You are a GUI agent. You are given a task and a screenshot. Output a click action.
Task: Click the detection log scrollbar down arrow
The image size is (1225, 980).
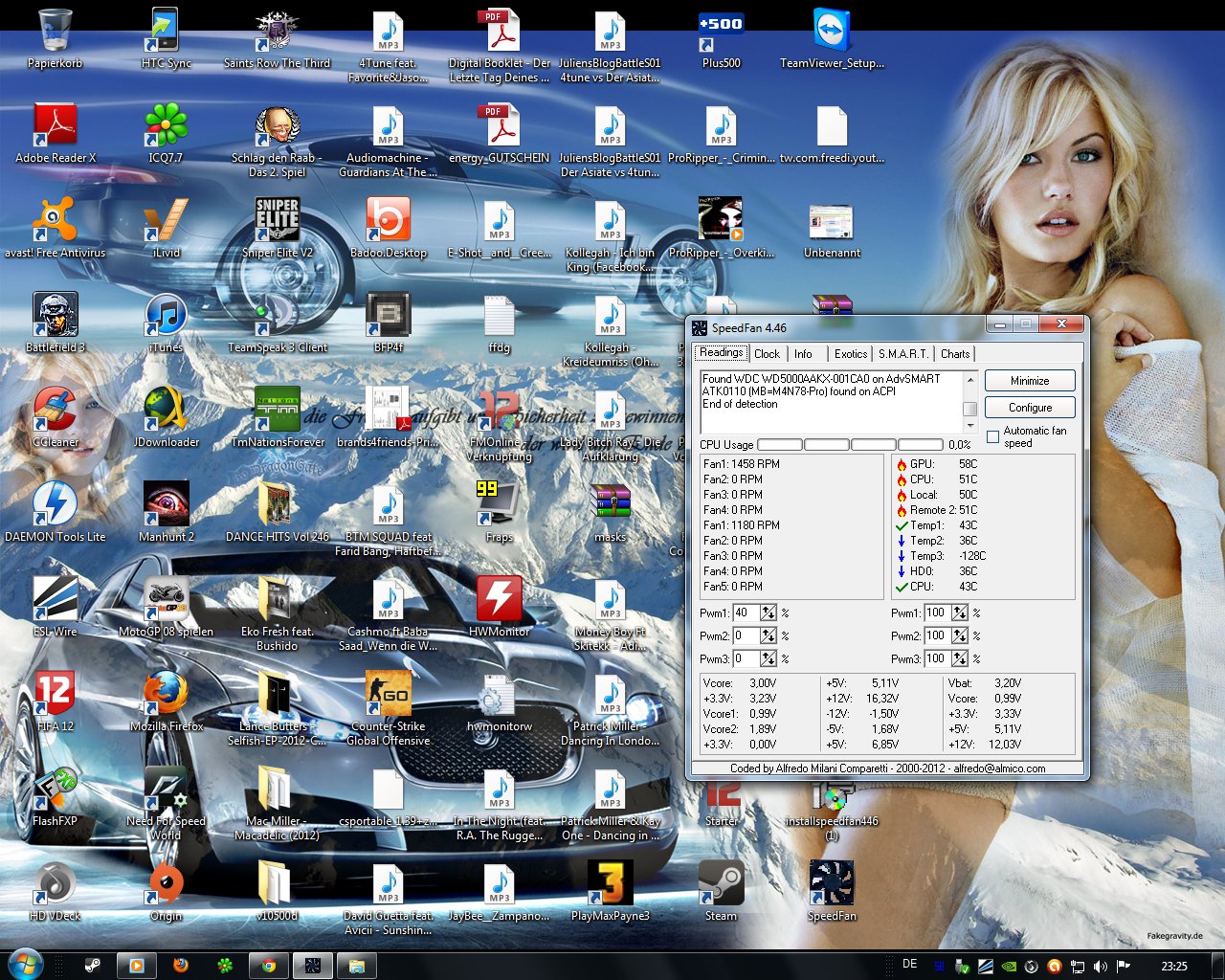[x=969, y=425]
